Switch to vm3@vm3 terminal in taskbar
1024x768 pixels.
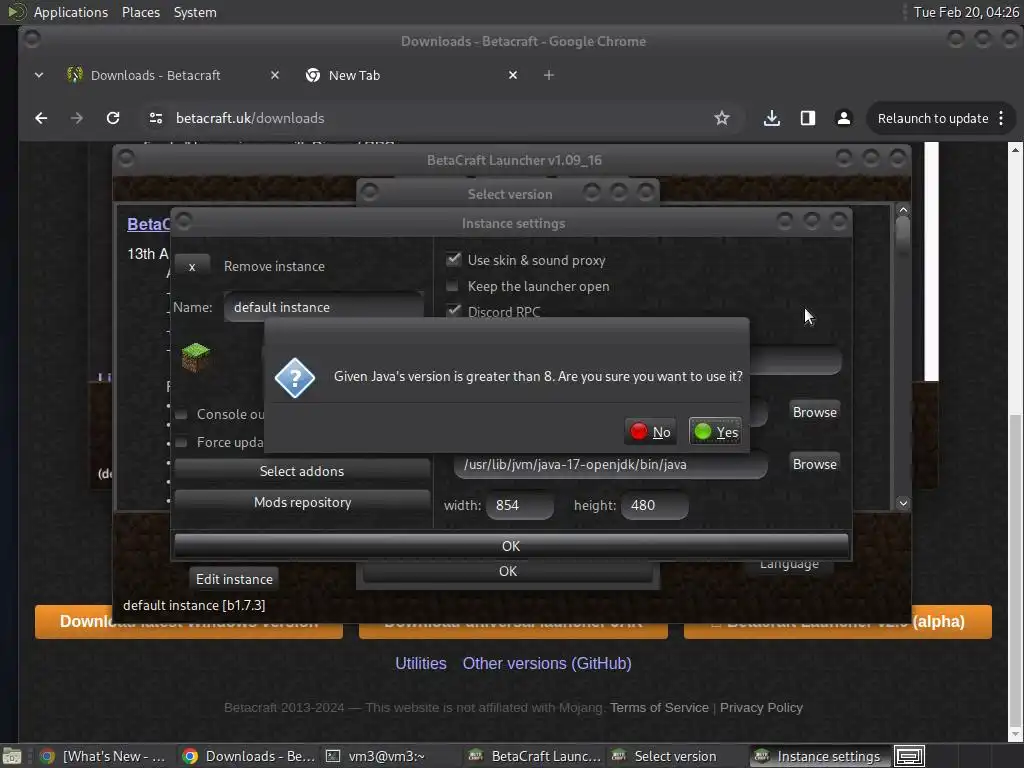[387, 756]
